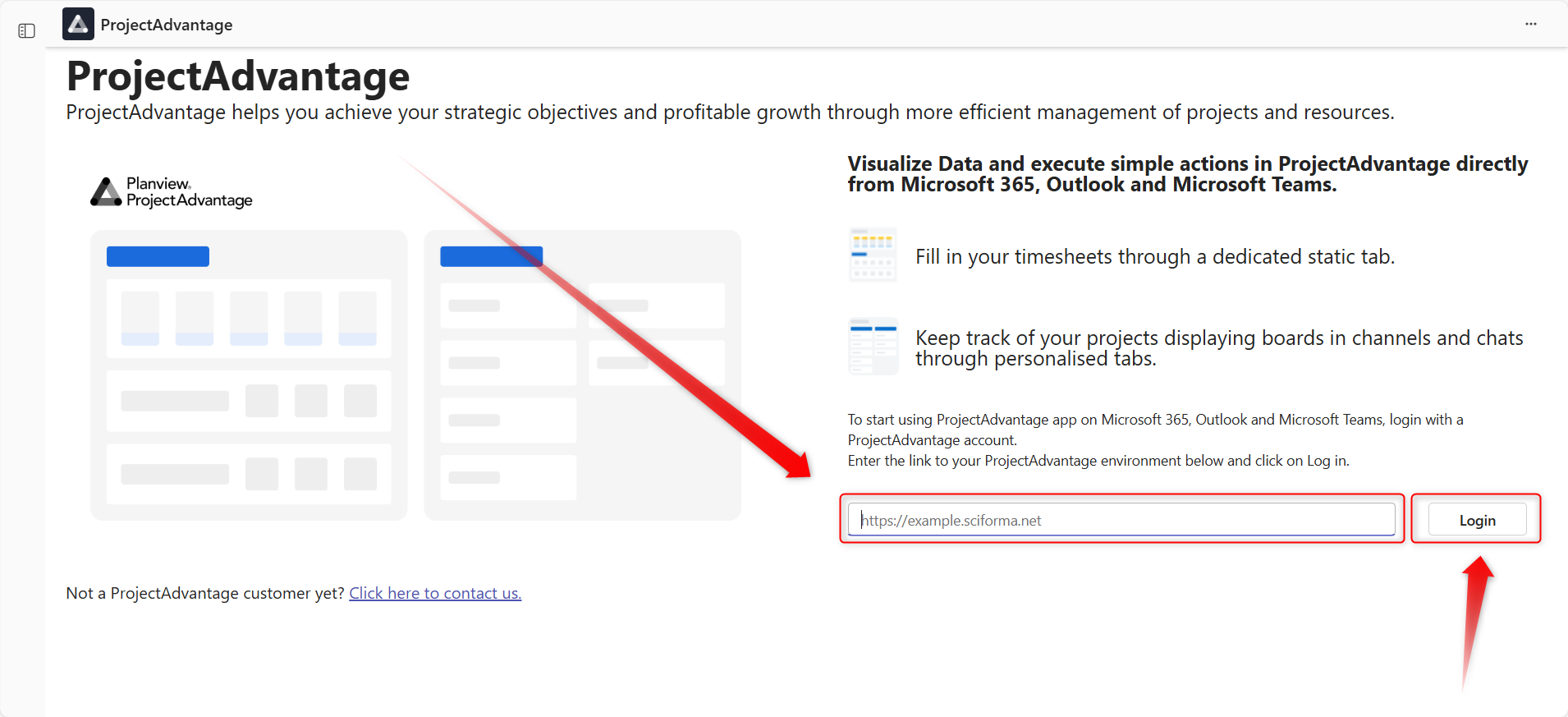Click the Planview ProjectAdvantage logo
The image size is (1568, 717).
click(172, 192)
